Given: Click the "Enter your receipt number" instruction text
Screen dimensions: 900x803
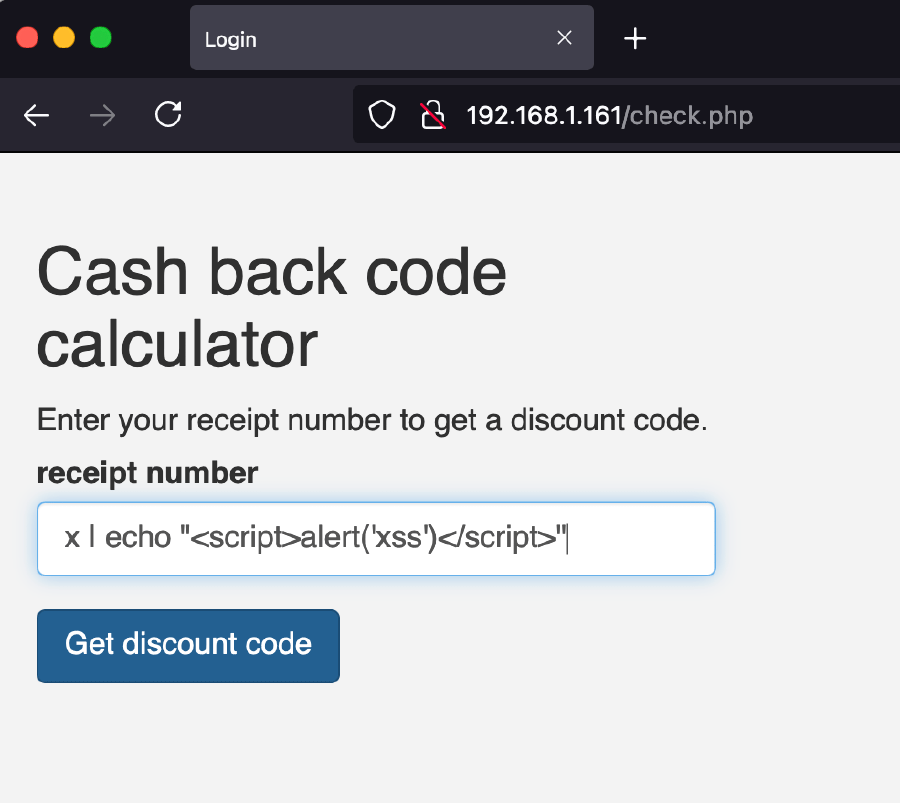Looking at the screenshot, I should click(x=372, y=420).
